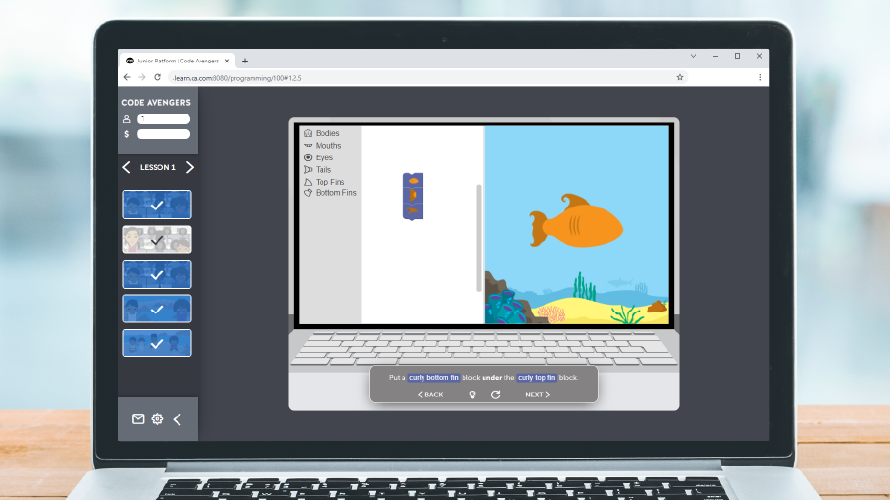Click the browser back arrow
Viewport: 890px width, 500px height.
click(x=127, y=77)
